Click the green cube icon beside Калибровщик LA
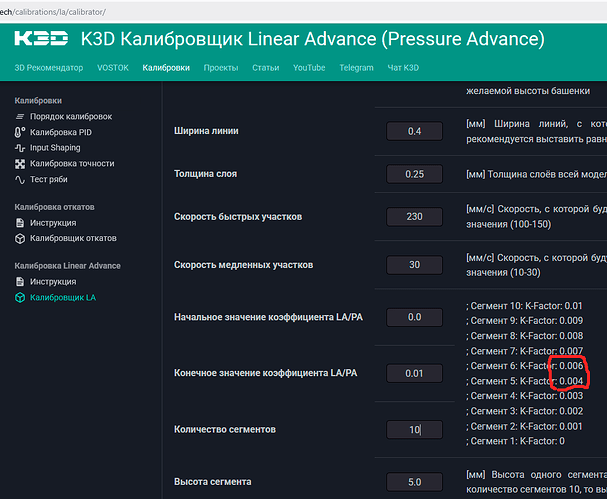Screen dimensions: 607x499 click(20, 297)
